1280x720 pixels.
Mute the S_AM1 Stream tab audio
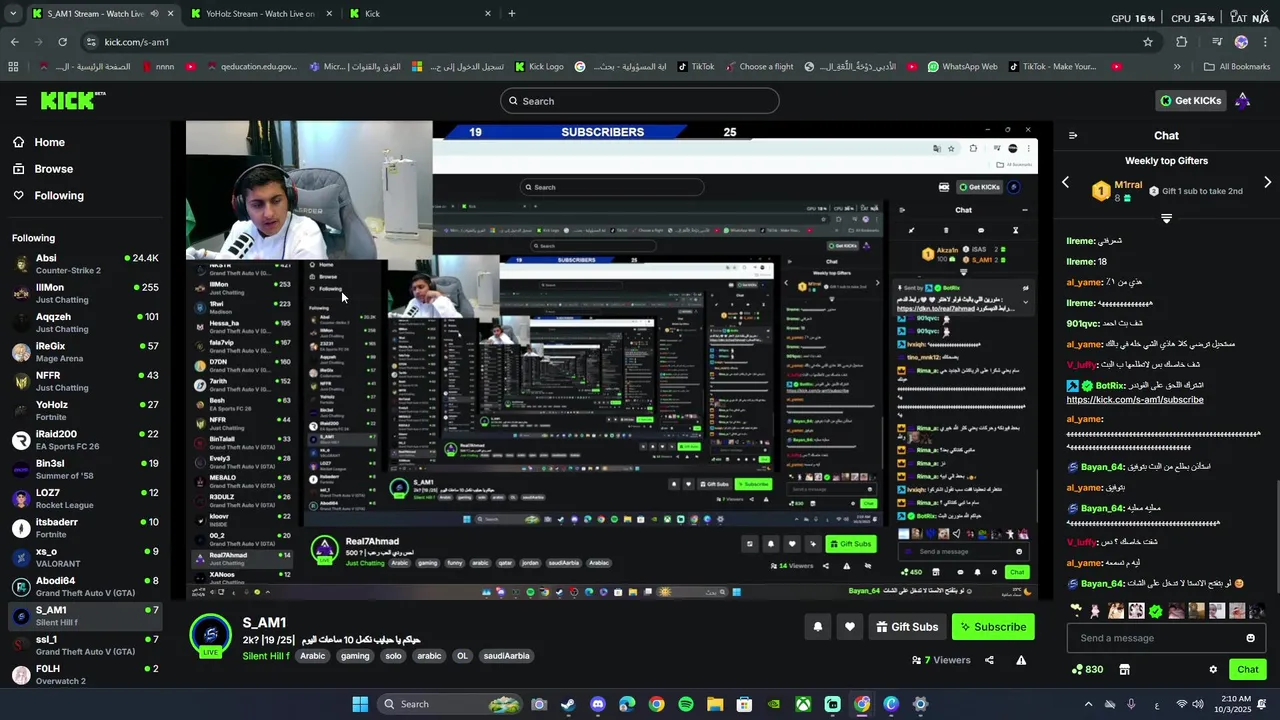click(153, 13)
